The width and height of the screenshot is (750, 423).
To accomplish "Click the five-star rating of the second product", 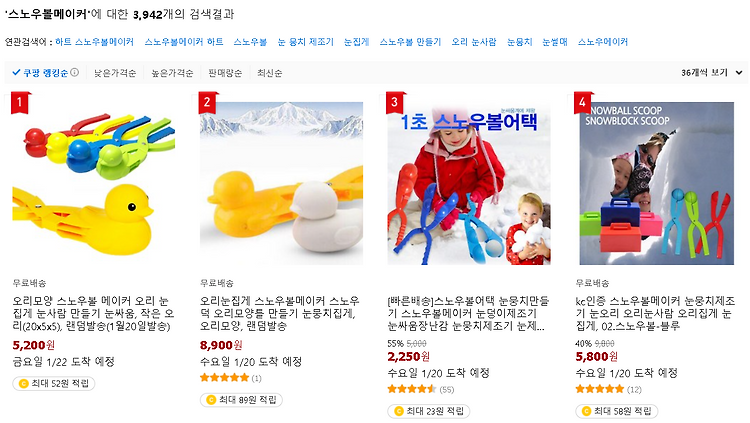I will [x=224, y=378].
